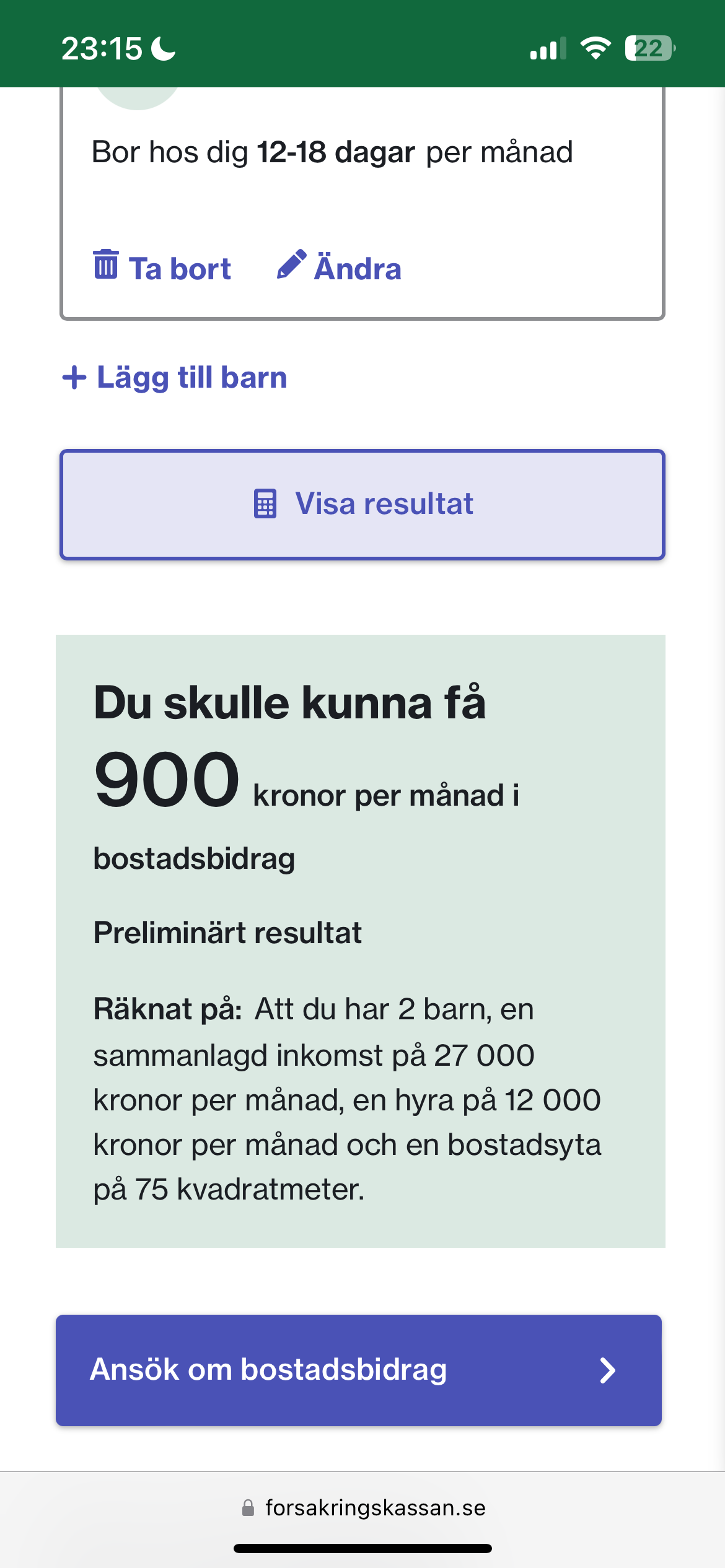
Task: Tap the battery indicator showing 22
Action: 649,48
